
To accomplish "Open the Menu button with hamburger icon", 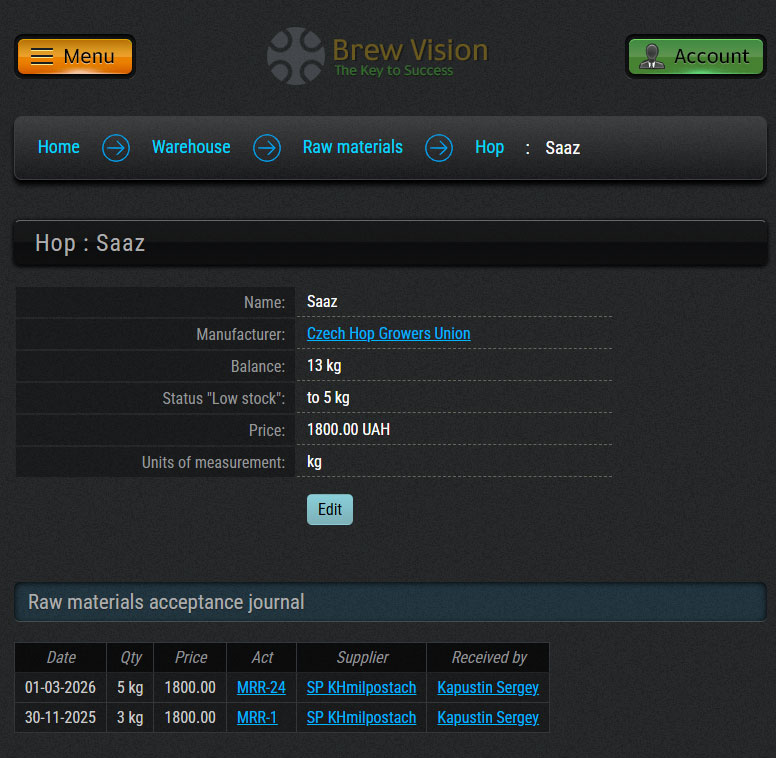I will coord(75,56).
